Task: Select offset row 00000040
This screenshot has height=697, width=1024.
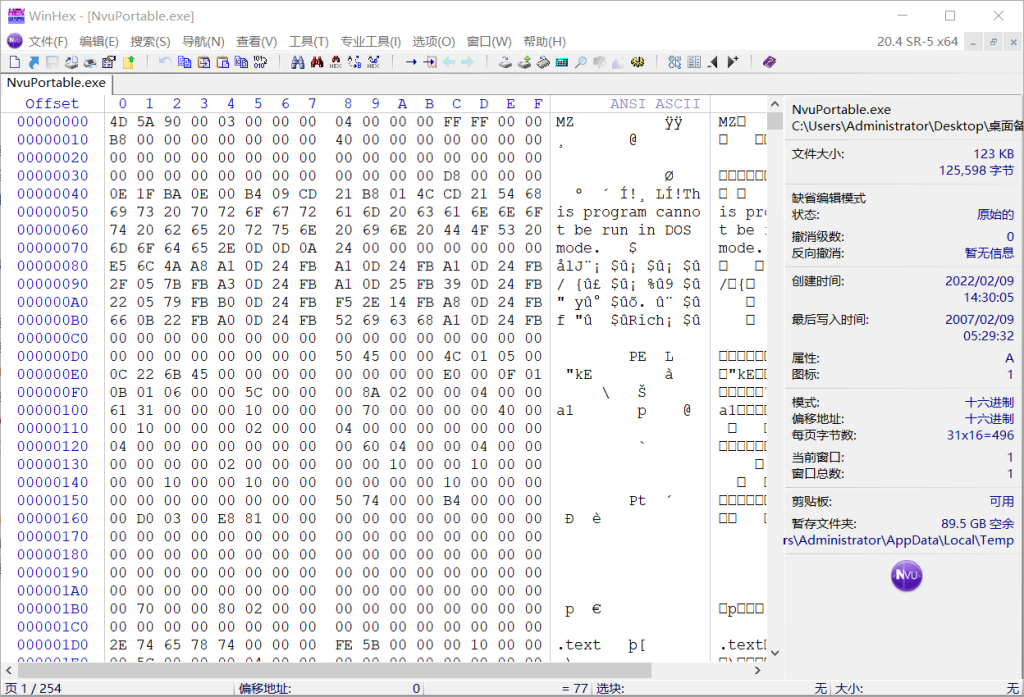Action: [52, 194]
